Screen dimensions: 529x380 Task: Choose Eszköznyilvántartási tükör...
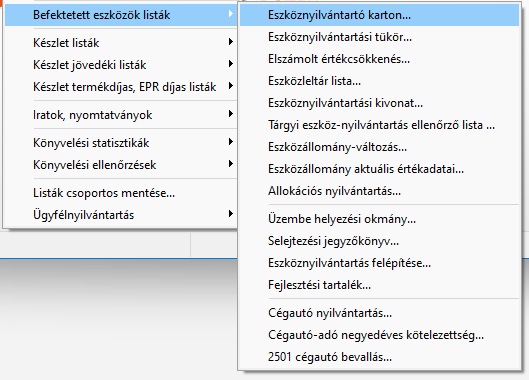tap(380, 37)
